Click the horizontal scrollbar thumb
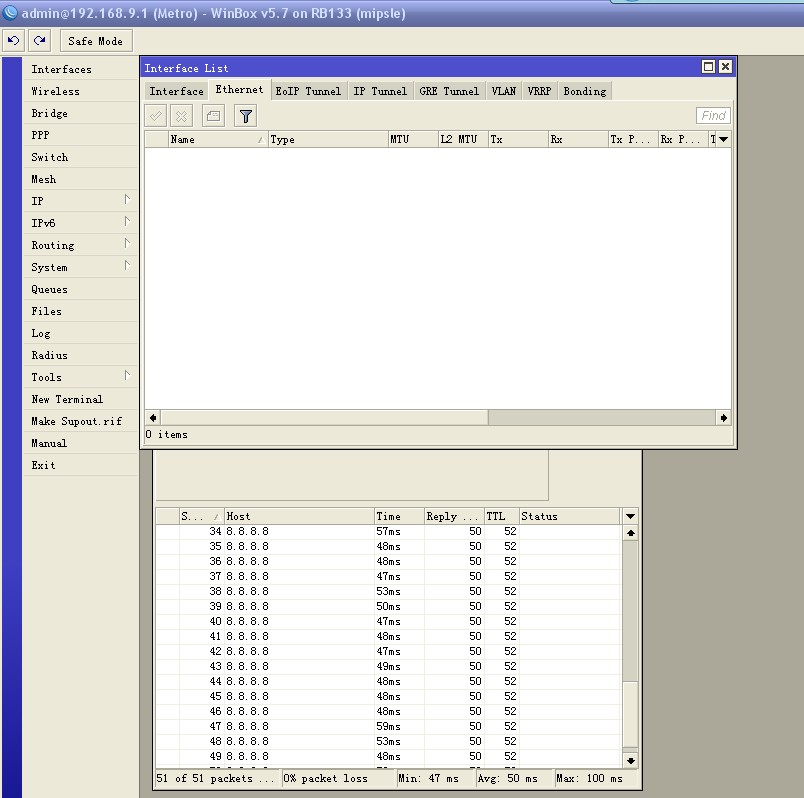Image resolution: width=804 pixels, height=798 pixels. pyautogui.click(x=324, y=418)
